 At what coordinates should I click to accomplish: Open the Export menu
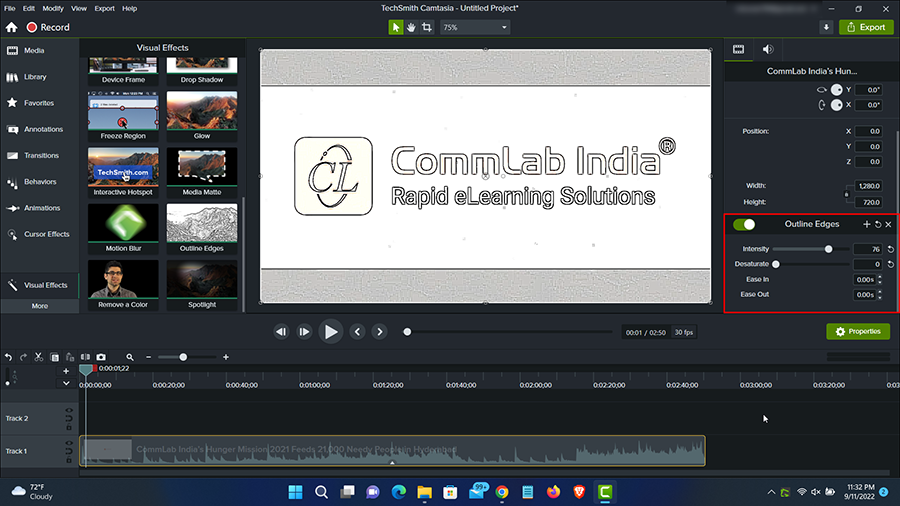click(x=104, y=8)
